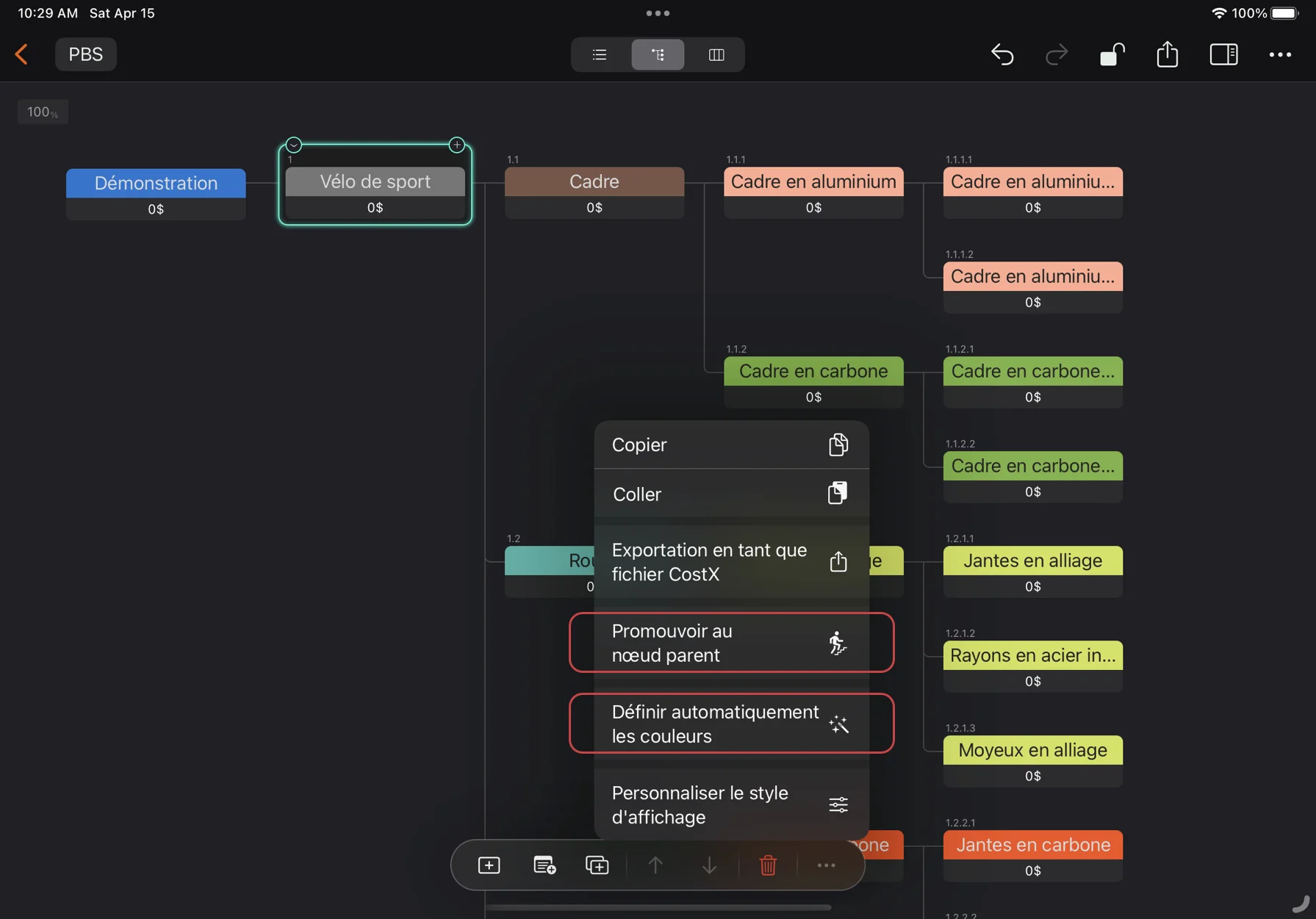Open the PBS title button
This screenshot has width=1316, height=919.
coord(86,54)
